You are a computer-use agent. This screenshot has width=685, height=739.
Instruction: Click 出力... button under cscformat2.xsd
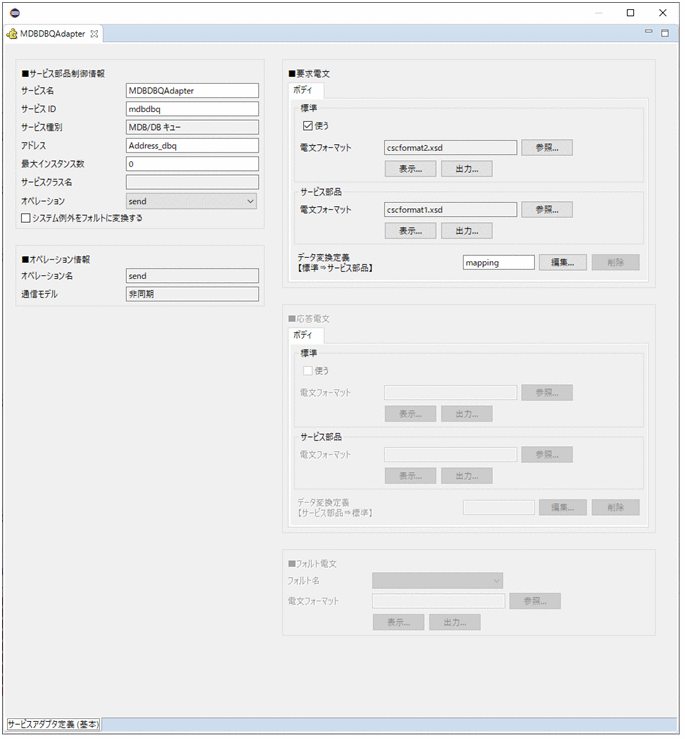(466, 169)
